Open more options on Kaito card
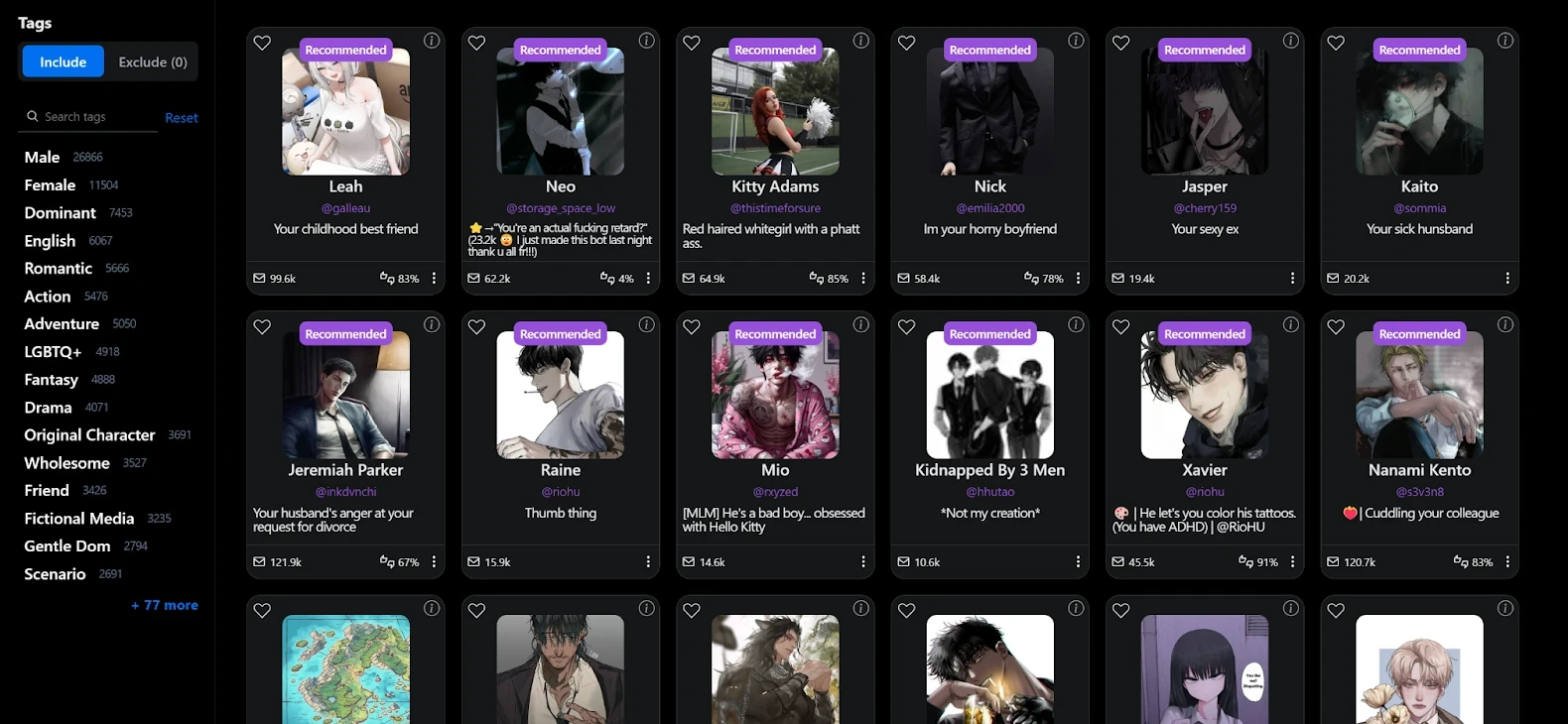 pyautogui.click(x=1507, y=279)
